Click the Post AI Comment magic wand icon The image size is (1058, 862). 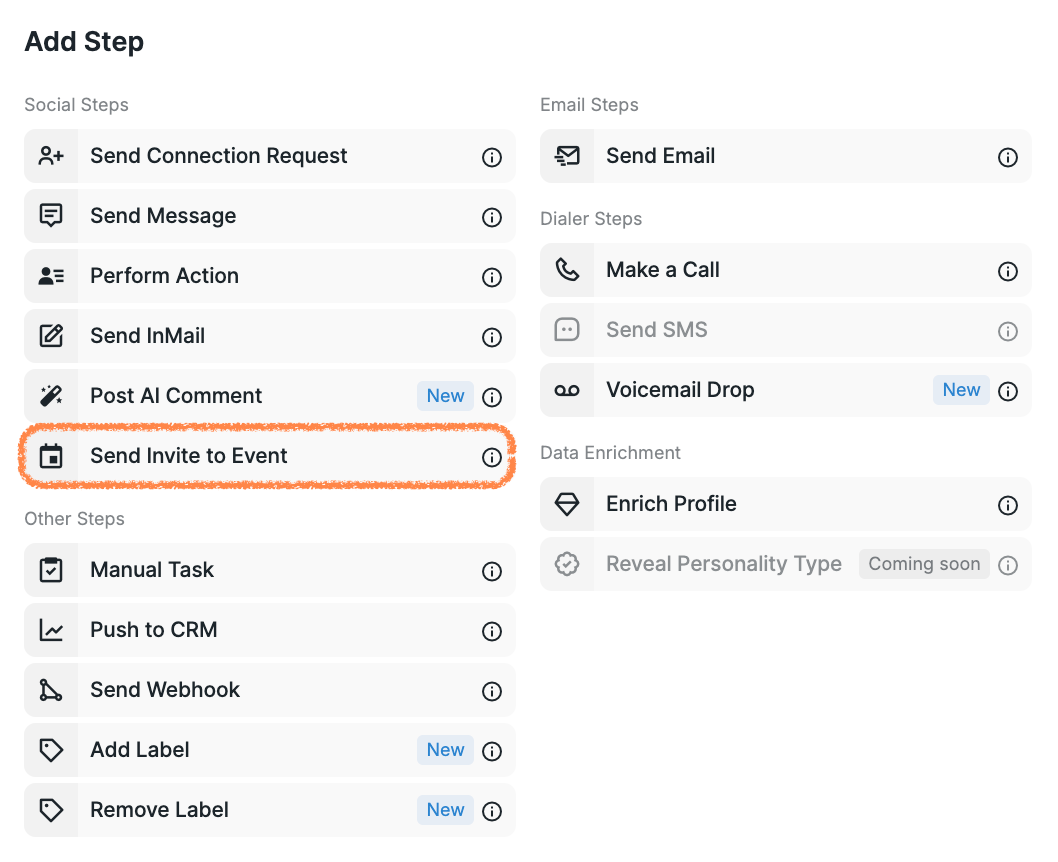51,396
